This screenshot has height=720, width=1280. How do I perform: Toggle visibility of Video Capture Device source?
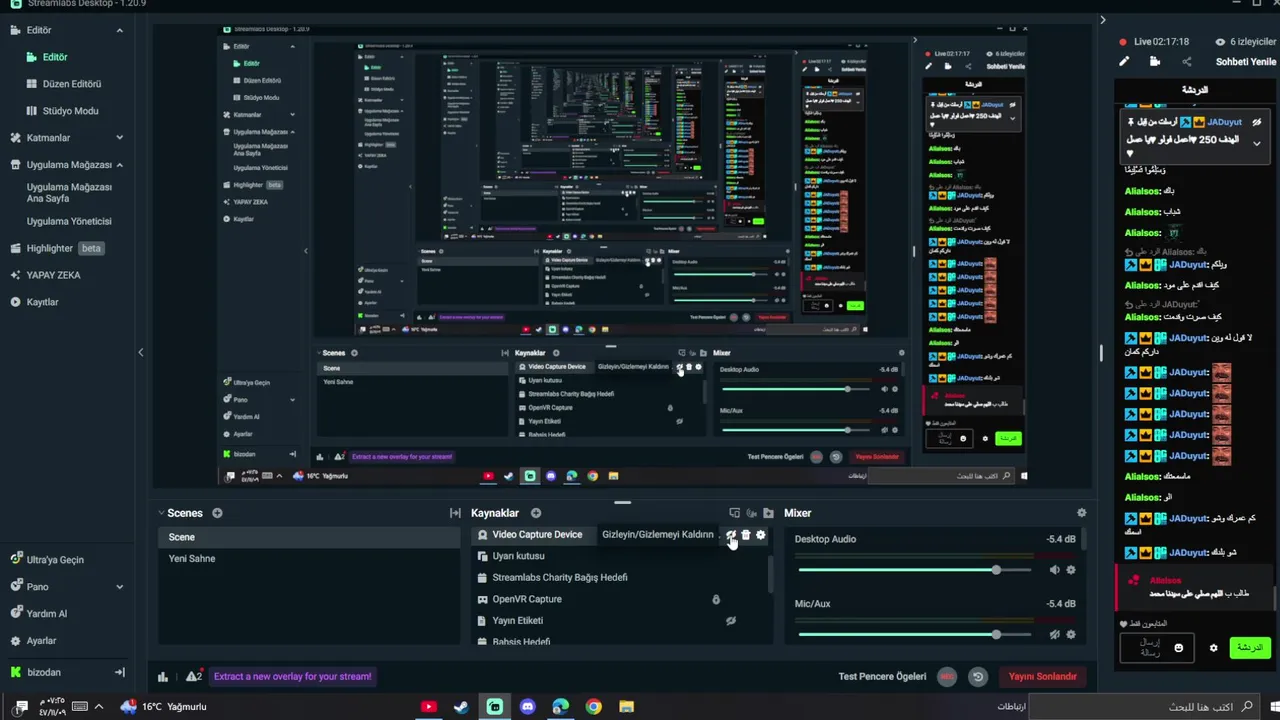pyautogui.click(x=731, y=535)
